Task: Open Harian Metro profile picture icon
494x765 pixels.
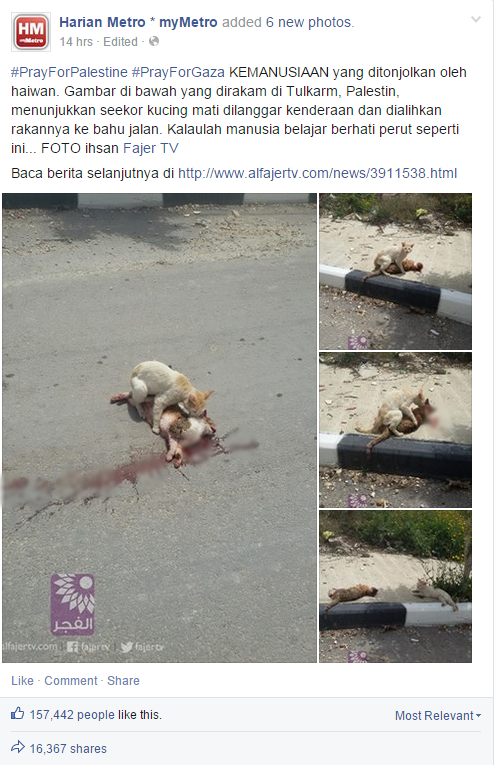Action: click(x=31, y=32)
